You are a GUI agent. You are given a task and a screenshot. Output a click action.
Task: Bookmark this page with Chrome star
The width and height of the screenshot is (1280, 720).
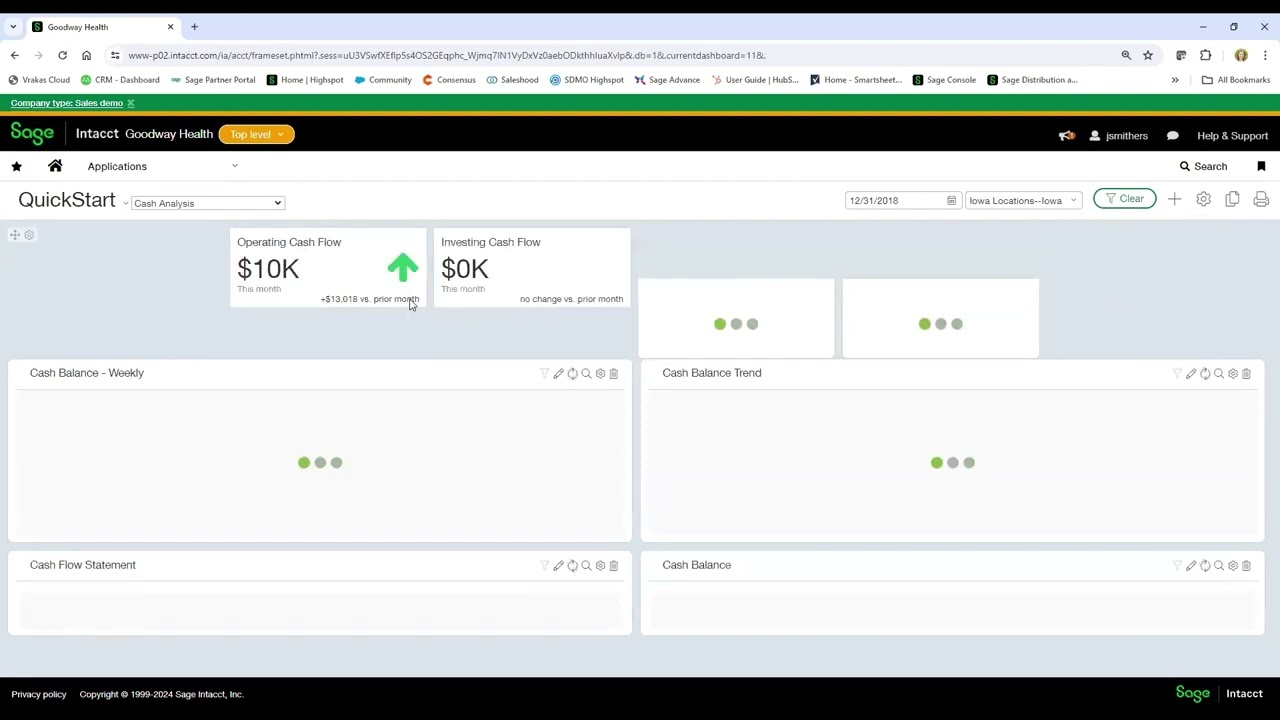point(1148,55)
